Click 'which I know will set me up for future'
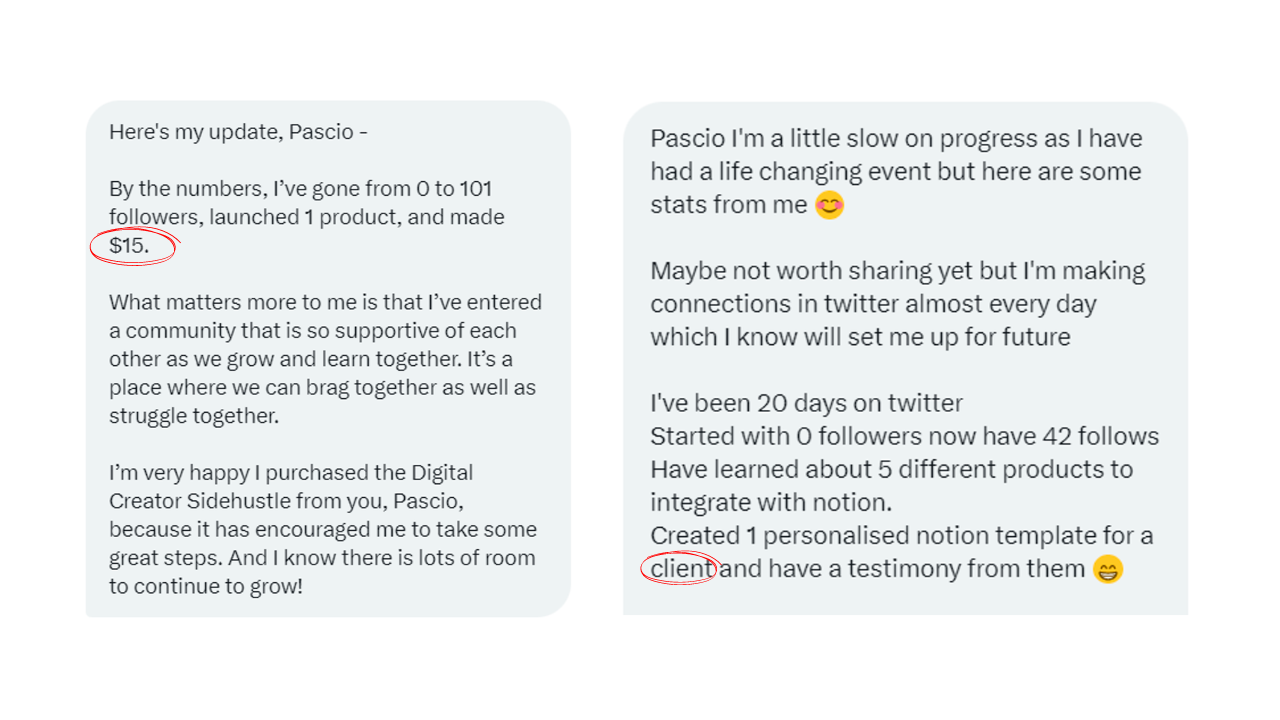The width and height of the screenshot is (1280, 720). click(x=860, y=337)
